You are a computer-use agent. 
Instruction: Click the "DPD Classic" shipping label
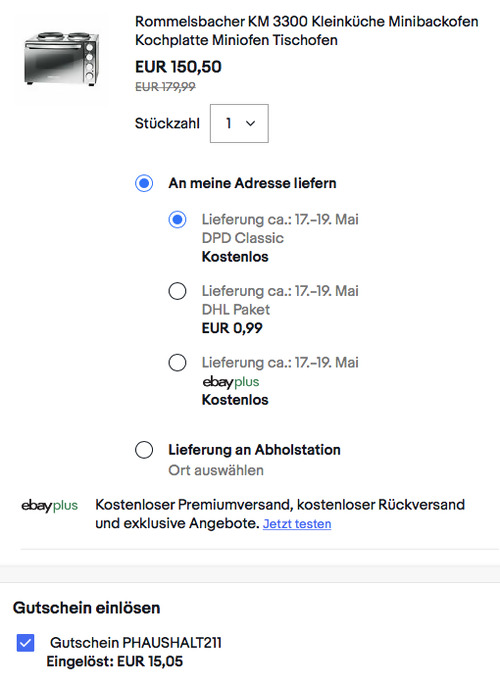click(x=242, y=238)
